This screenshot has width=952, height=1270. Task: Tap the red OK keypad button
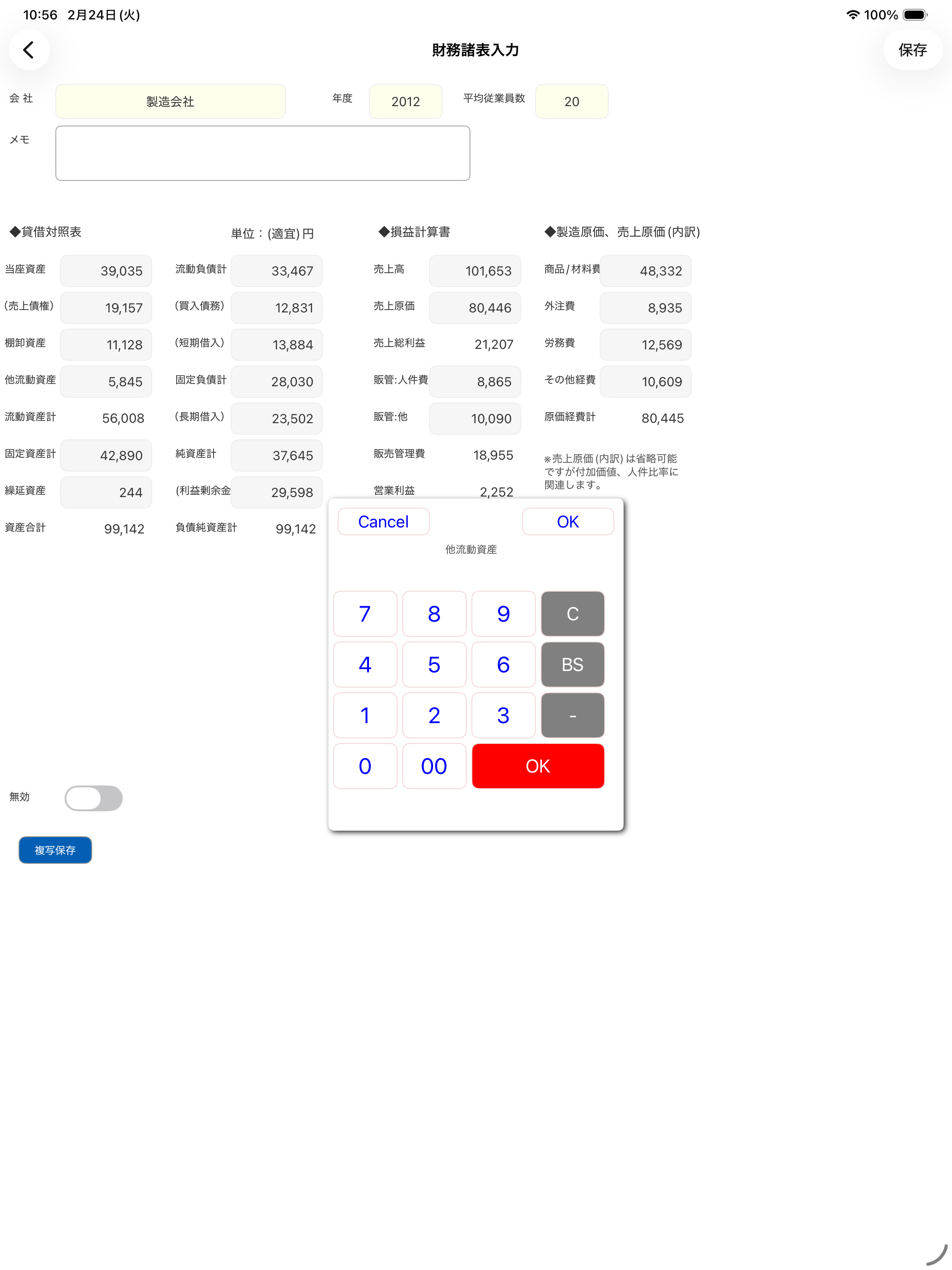(538, 766)
